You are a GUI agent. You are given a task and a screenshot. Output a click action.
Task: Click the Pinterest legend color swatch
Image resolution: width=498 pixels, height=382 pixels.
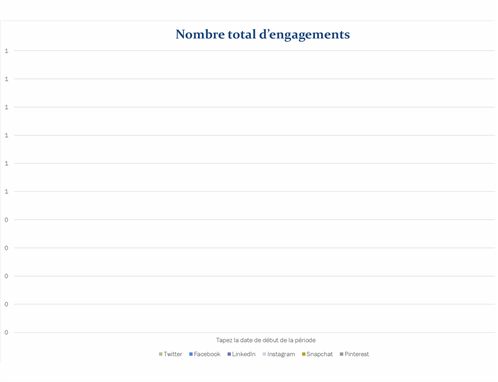tap(342, 354)
